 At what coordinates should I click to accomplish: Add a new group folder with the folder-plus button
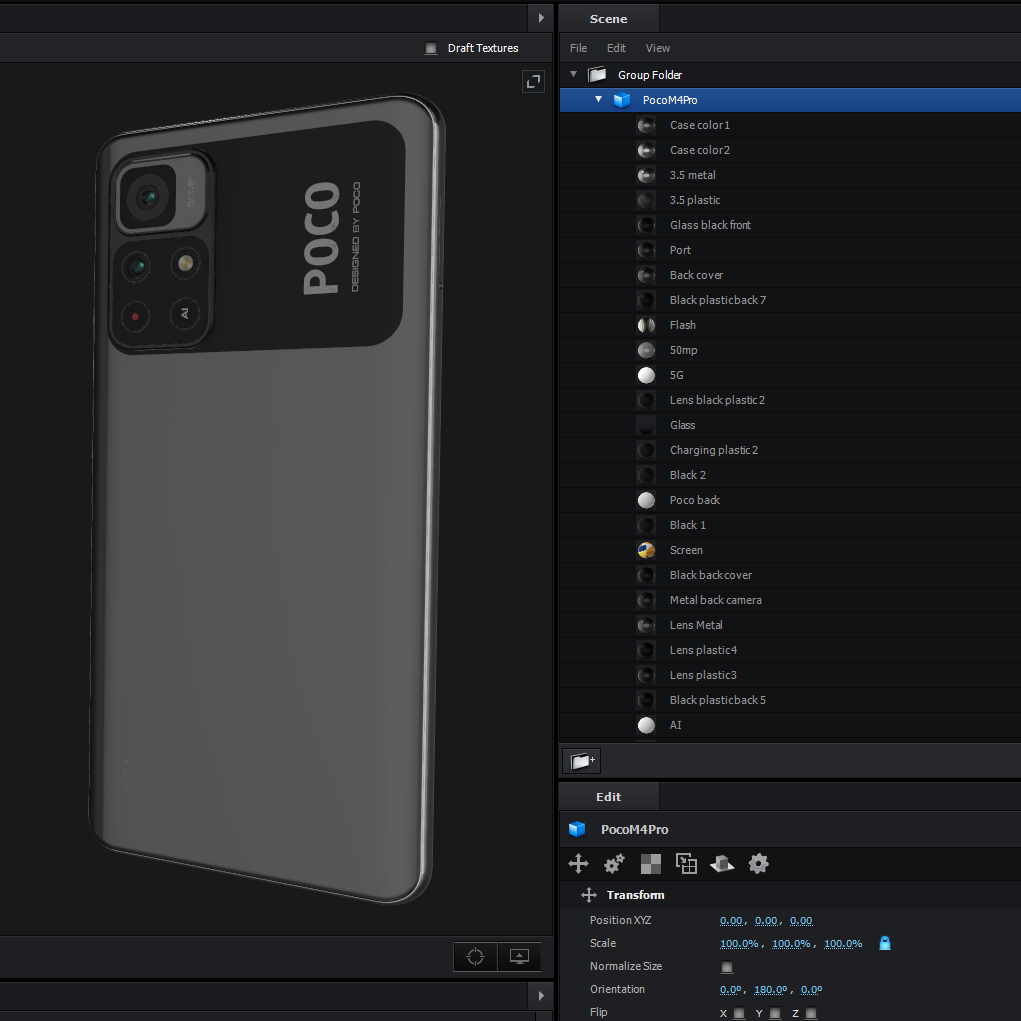581,761
